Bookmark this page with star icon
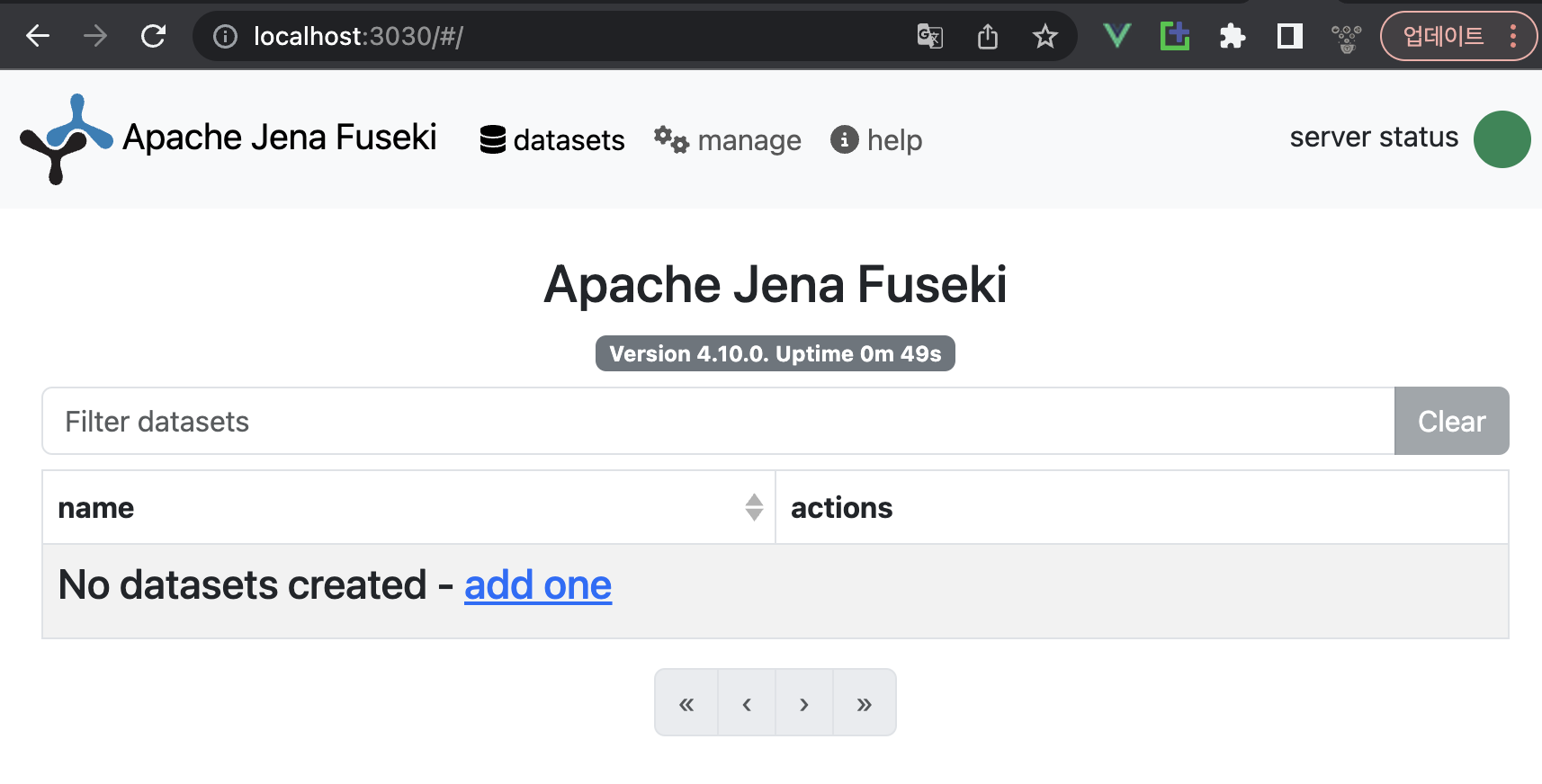 (x=1044, y=36)
